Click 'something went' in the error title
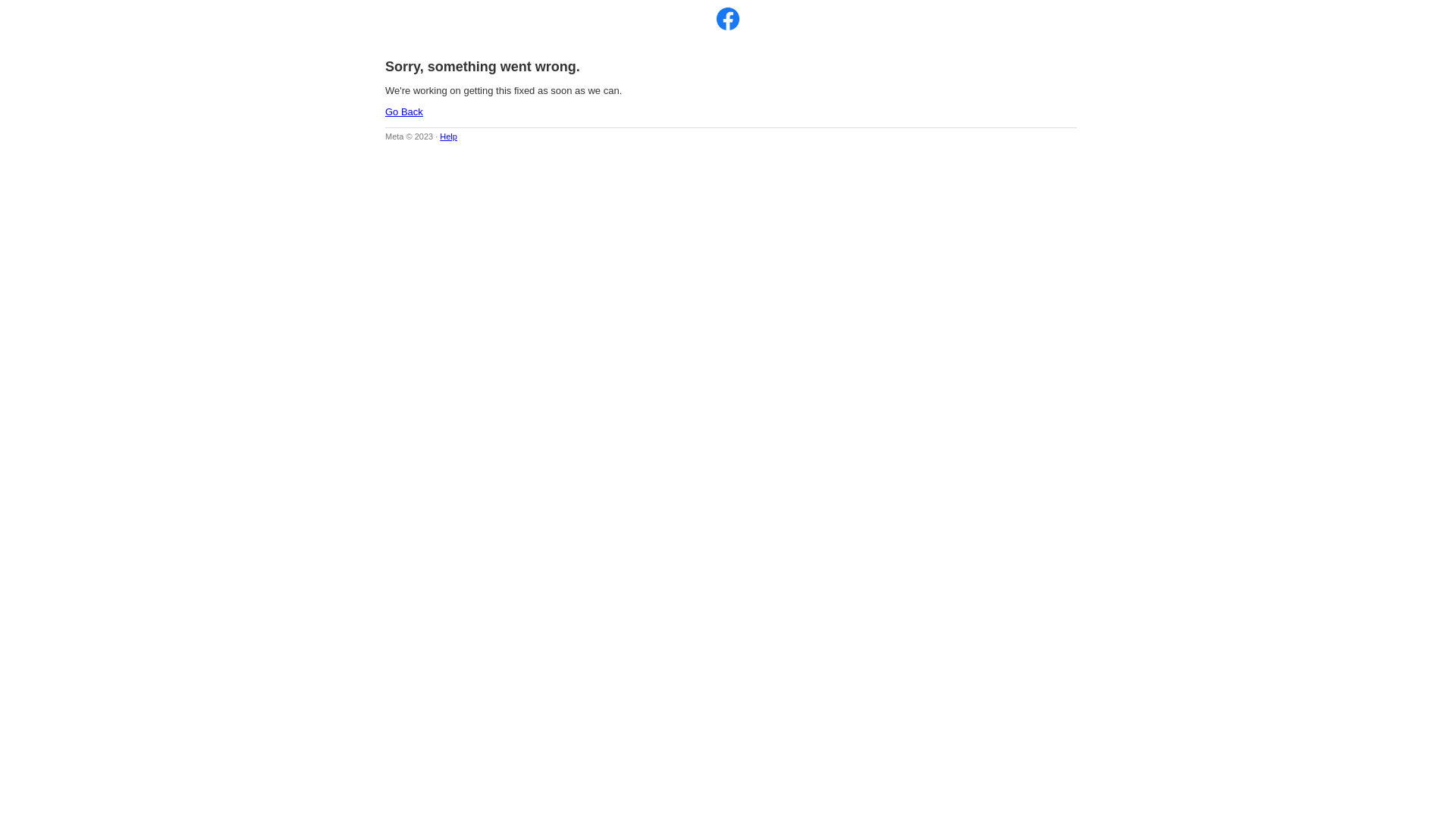The image size is (1456, 819). point(479,67)
